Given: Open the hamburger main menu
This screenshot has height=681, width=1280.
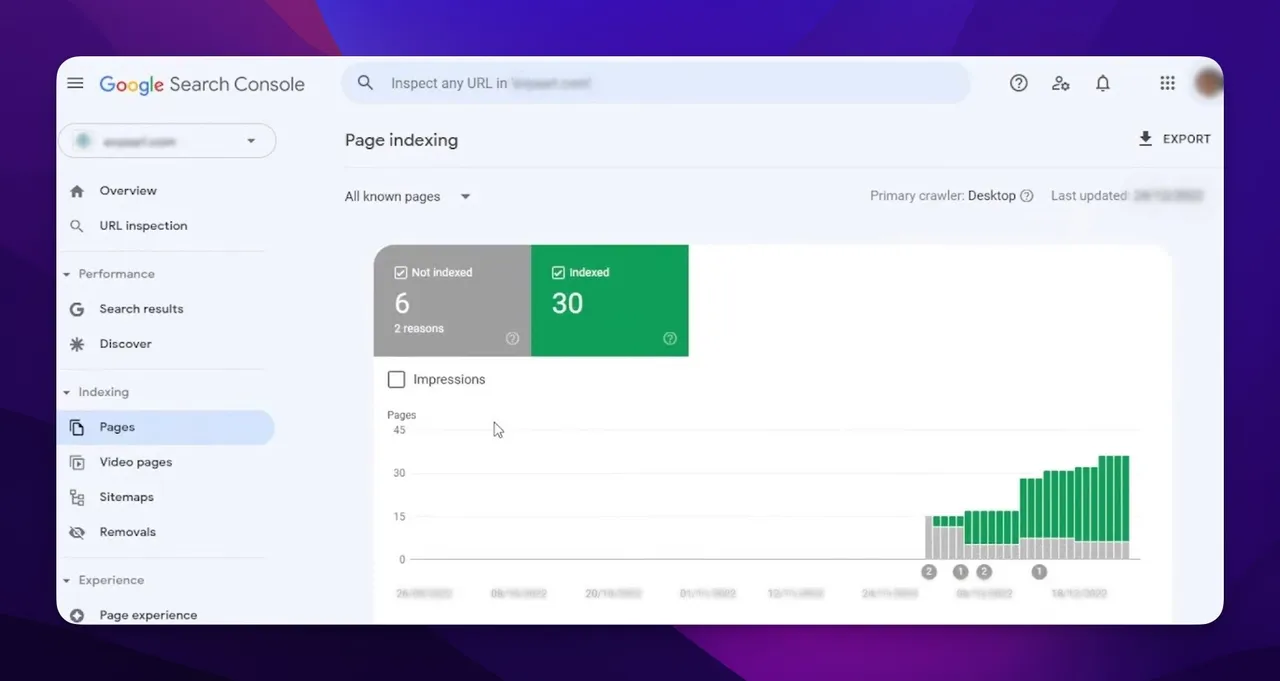Looking at the screenshot, I should click(x=75, y=83).
